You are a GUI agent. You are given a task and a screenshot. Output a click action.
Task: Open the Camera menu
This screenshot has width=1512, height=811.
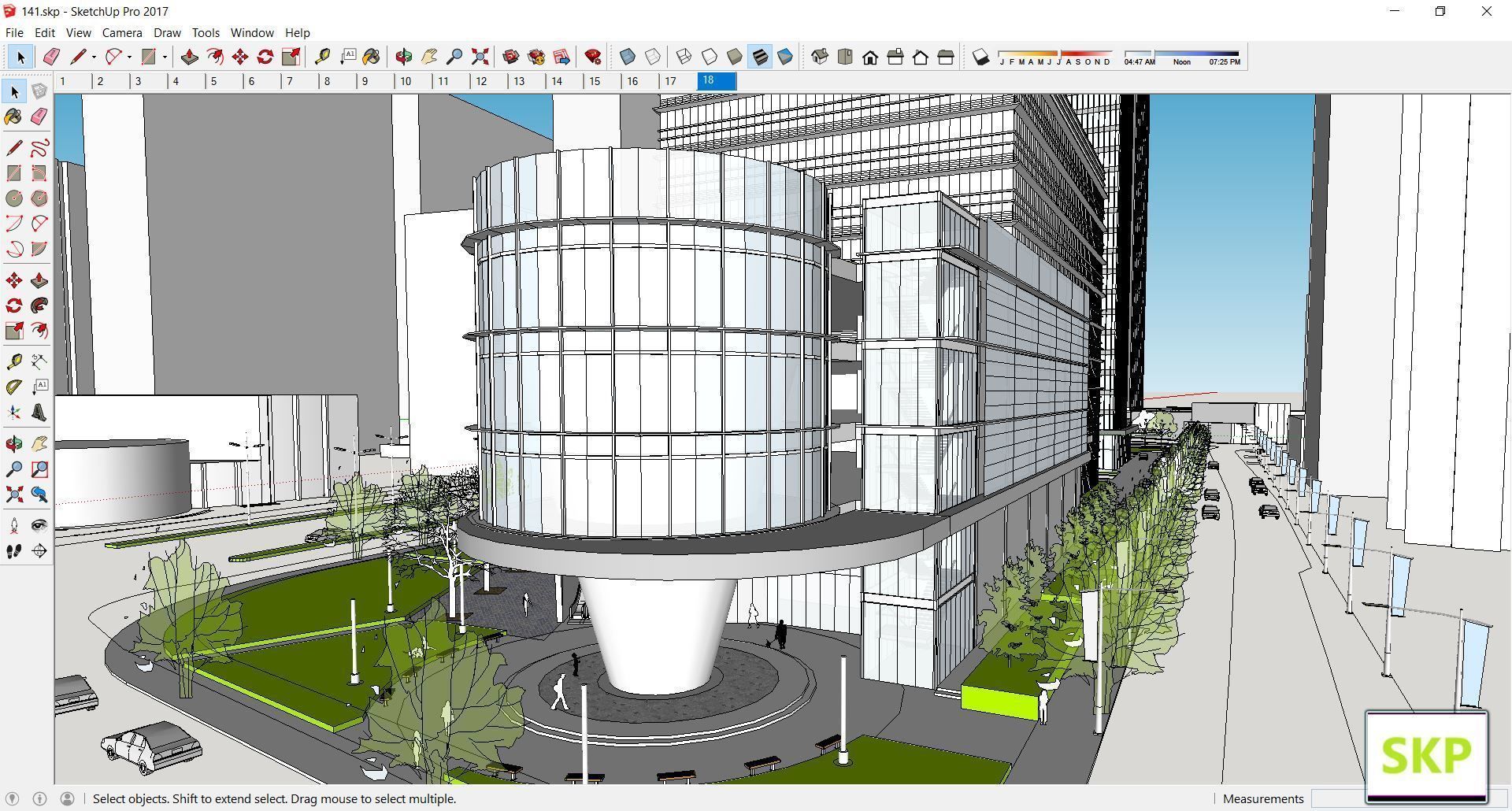coord(122,32)
